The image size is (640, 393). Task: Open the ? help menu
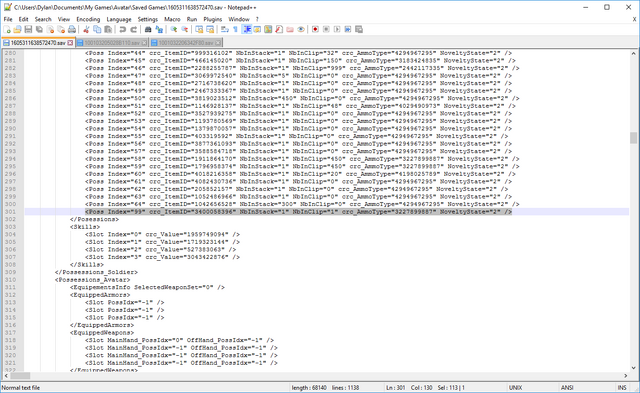click(257, 19)
